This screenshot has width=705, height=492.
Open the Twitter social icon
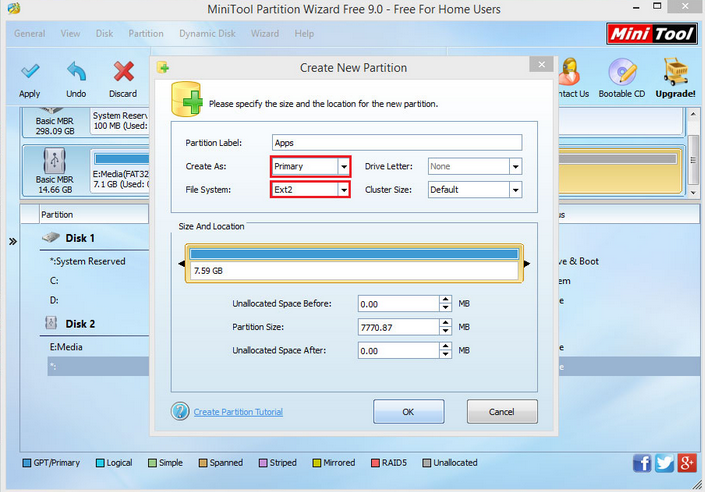[664, 463]
